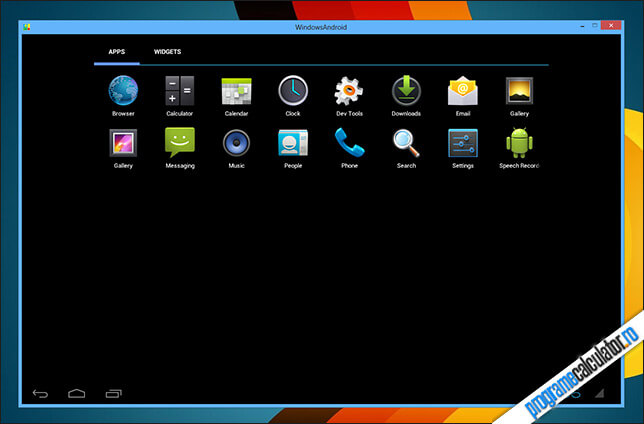
Task: Open the Browser app
Action: pos(123,96)
